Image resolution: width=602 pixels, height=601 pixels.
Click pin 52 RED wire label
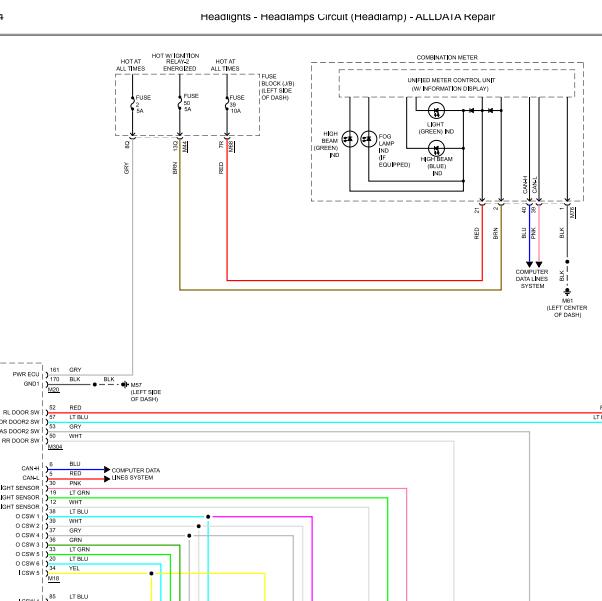tap(65, 407)
